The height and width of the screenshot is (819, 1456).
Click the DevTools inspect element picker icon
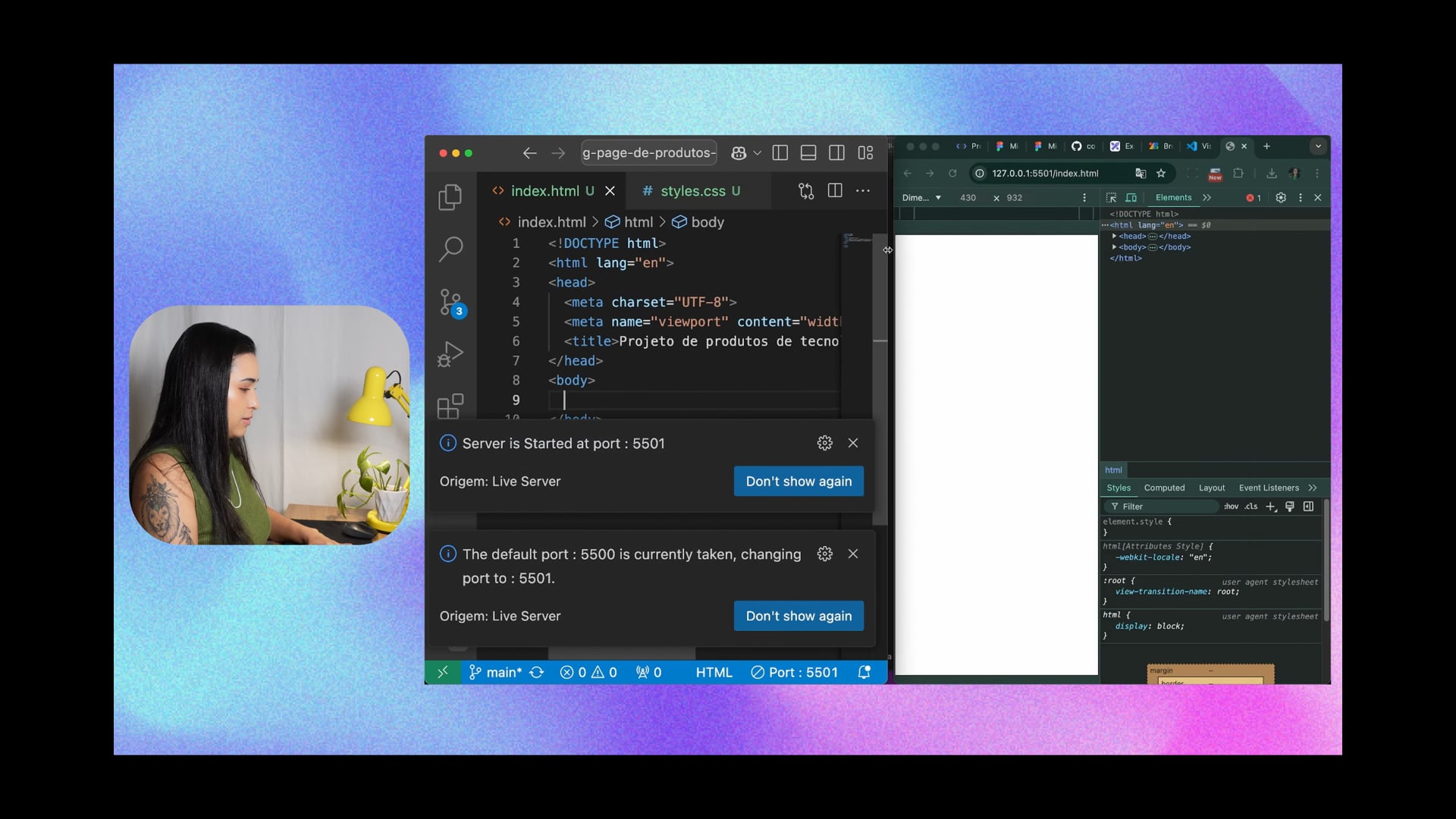1111,198
